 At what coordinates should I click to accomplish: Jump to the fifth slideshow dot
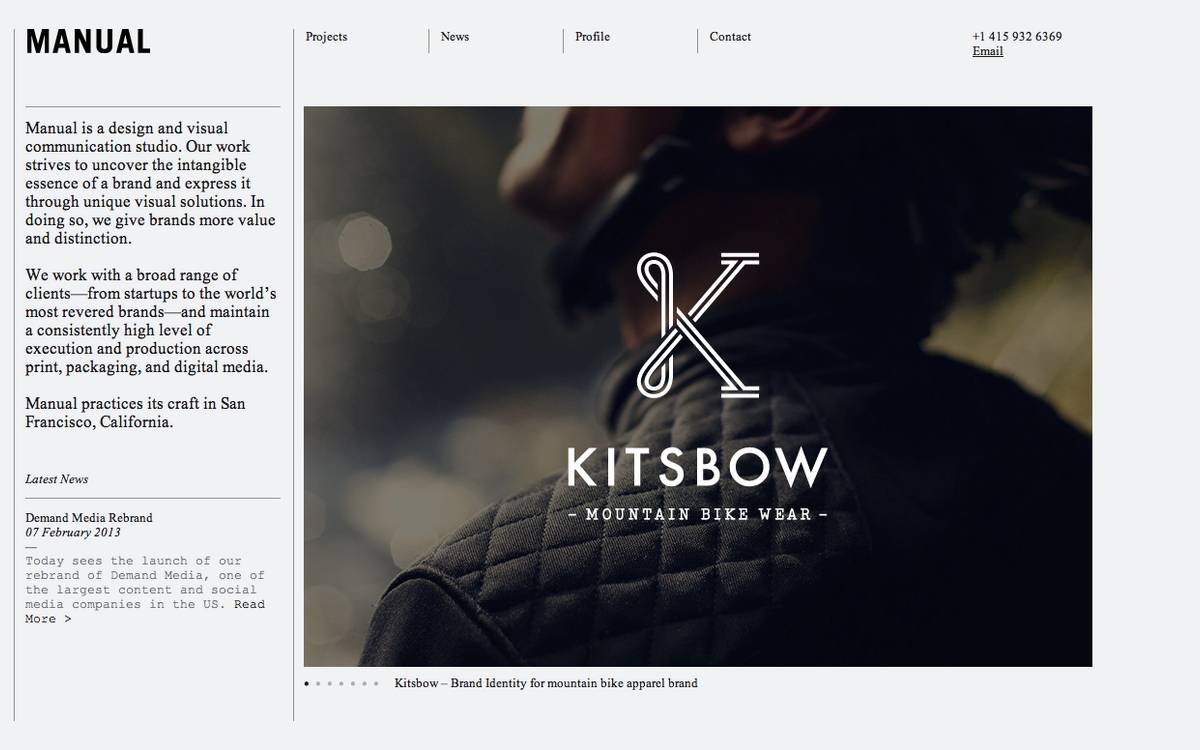pyautogui.click(x=353, y=684)
